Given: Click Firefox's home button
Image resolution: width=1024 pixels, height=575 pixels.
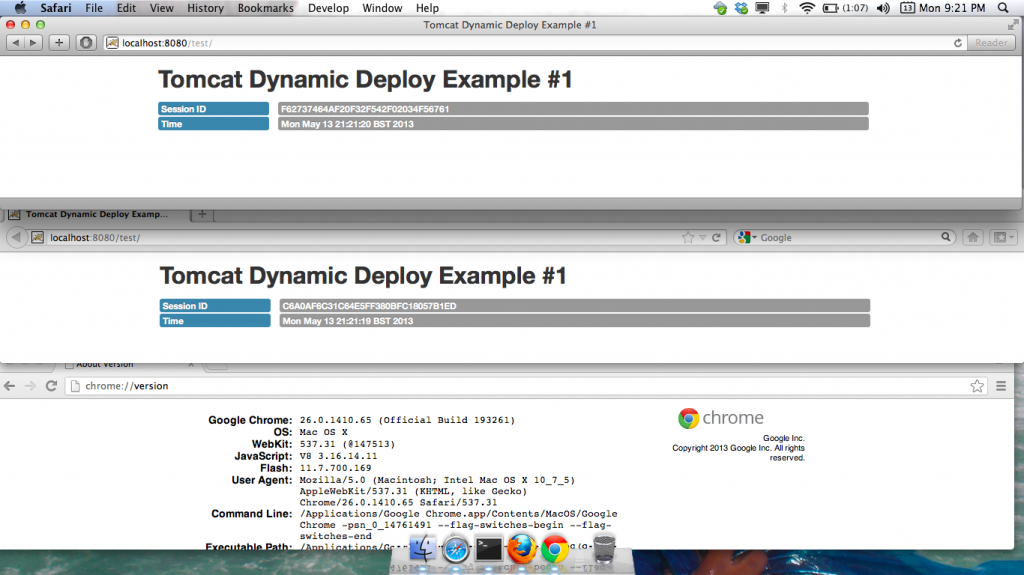Looking at the screenshot, I should click(x=972, y=238).
